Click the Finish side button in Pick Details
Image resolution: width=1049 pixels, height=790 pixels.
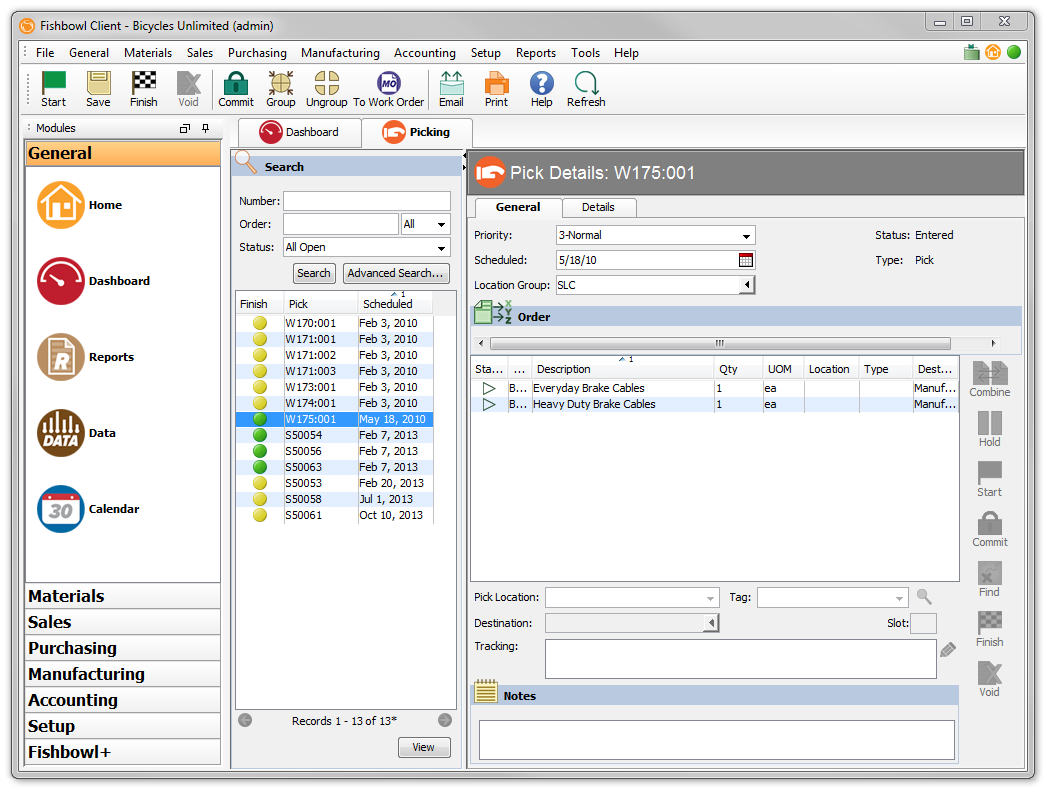[990, 629]
